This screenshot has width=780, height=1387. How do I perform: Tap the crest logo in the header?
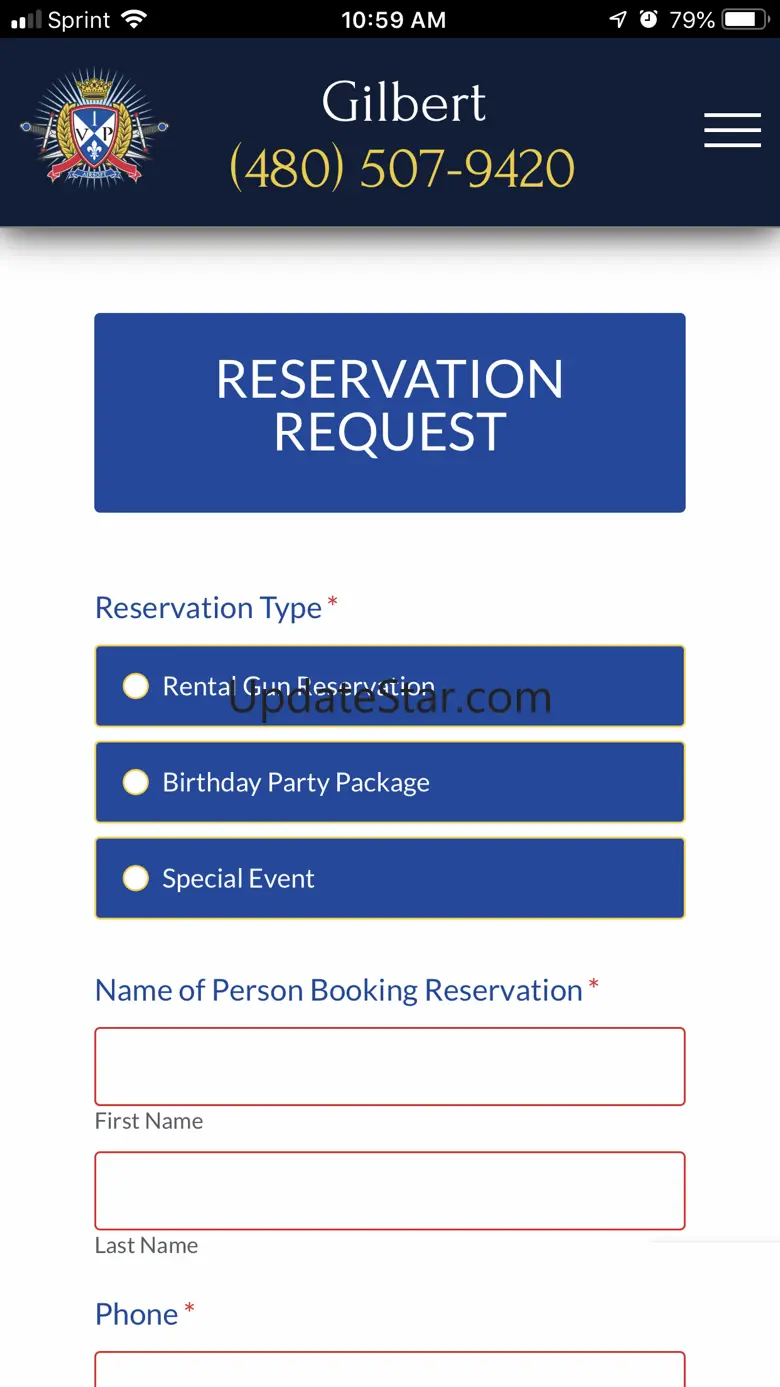tap(94, 130)
